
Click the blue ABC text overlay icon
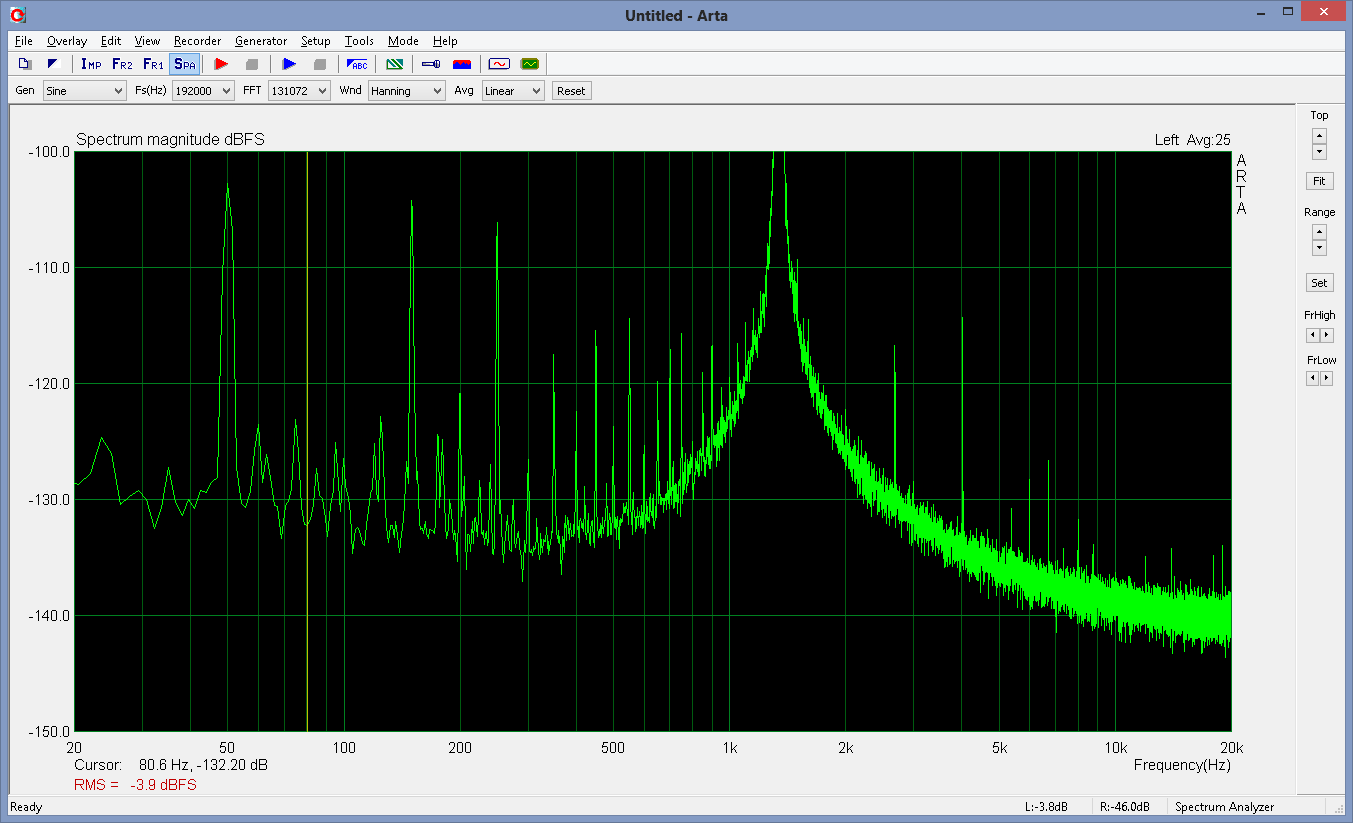(x=357, y=64)
